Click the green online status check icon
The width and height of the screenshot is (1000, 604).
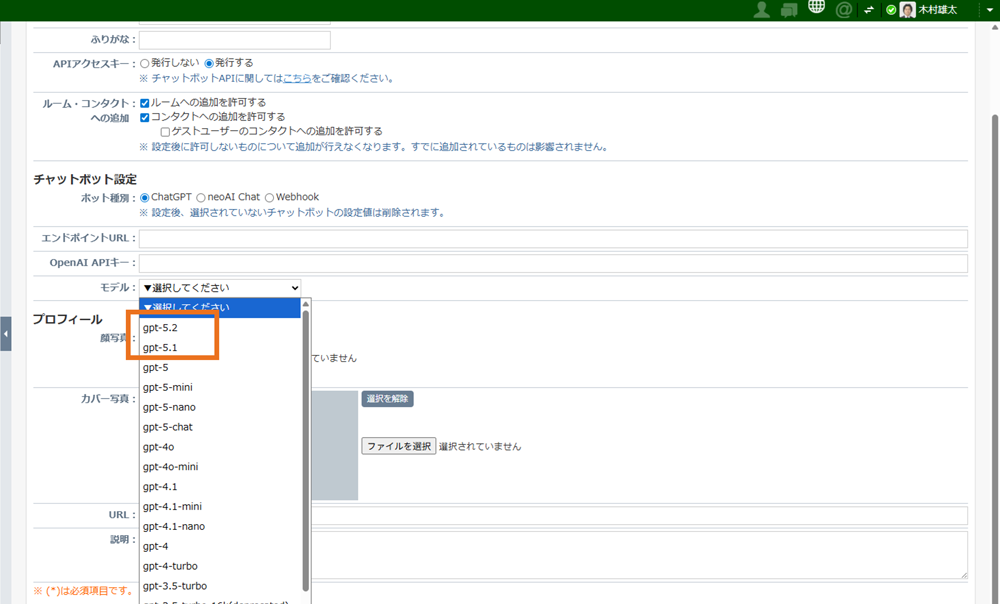coord(891,10)
